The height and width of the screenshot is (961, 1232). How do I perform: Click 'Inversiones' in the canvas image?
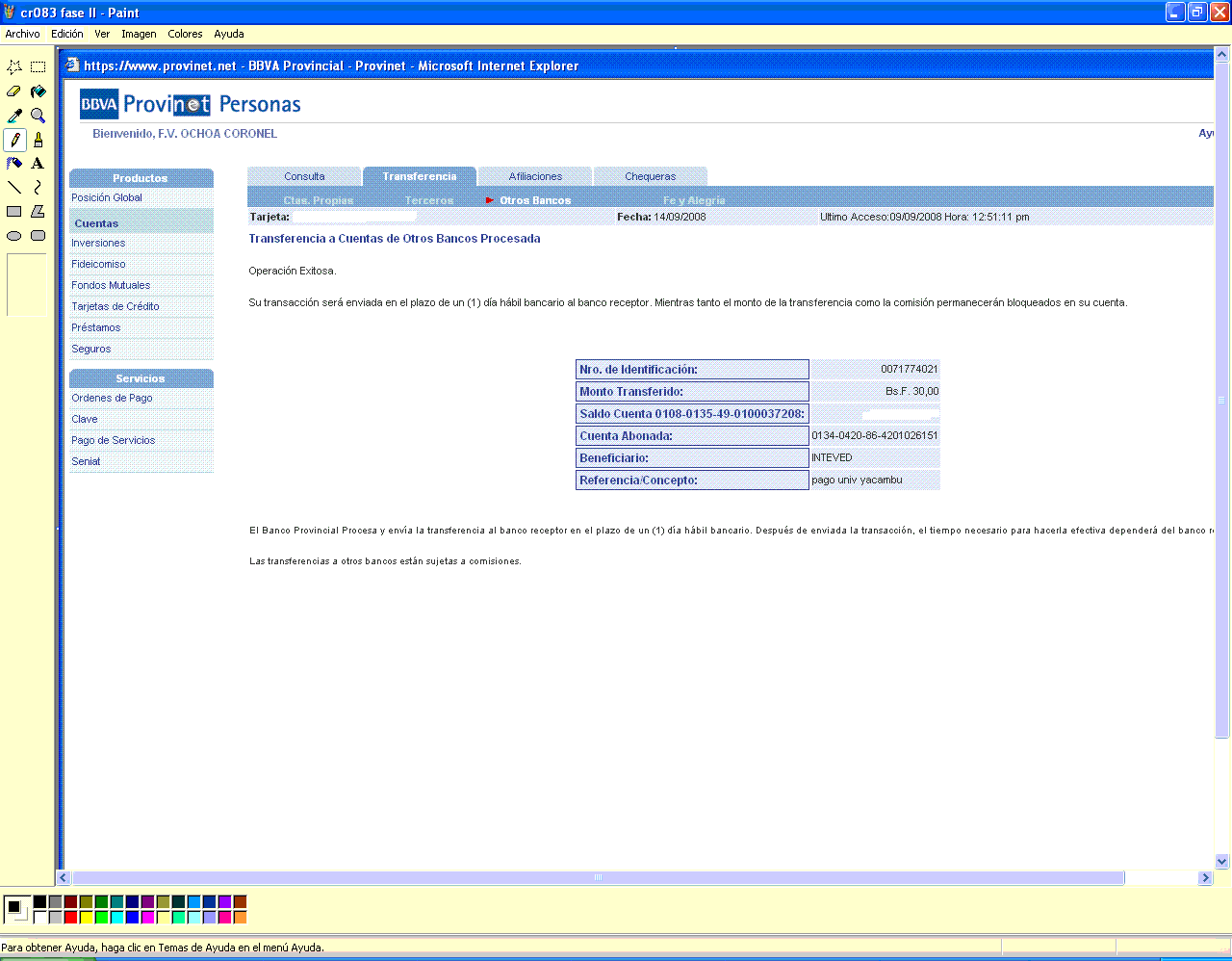98,243
